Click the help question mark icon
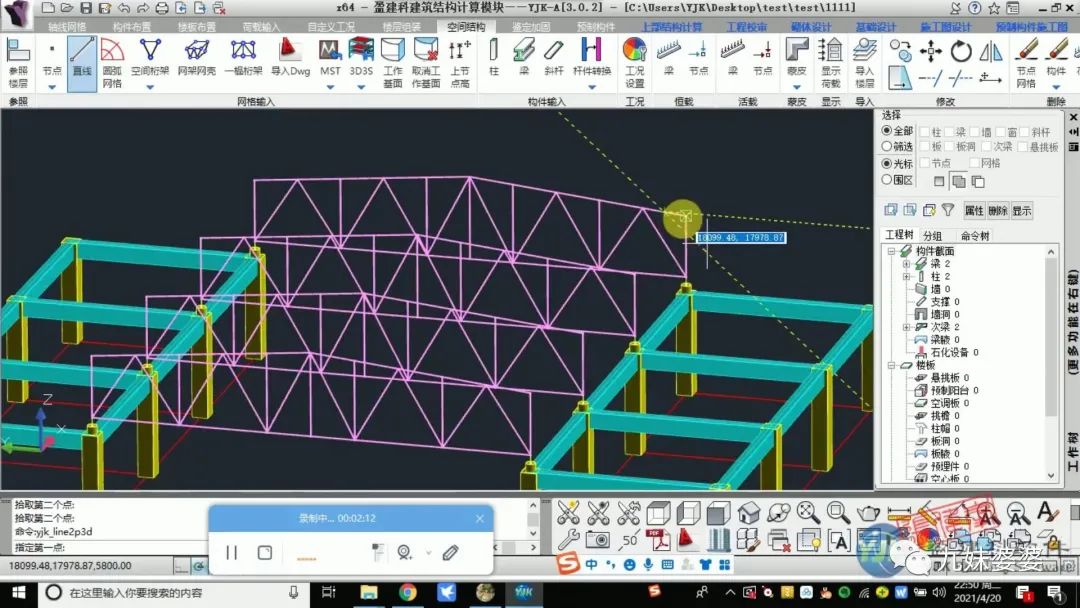 coord(974,8)
